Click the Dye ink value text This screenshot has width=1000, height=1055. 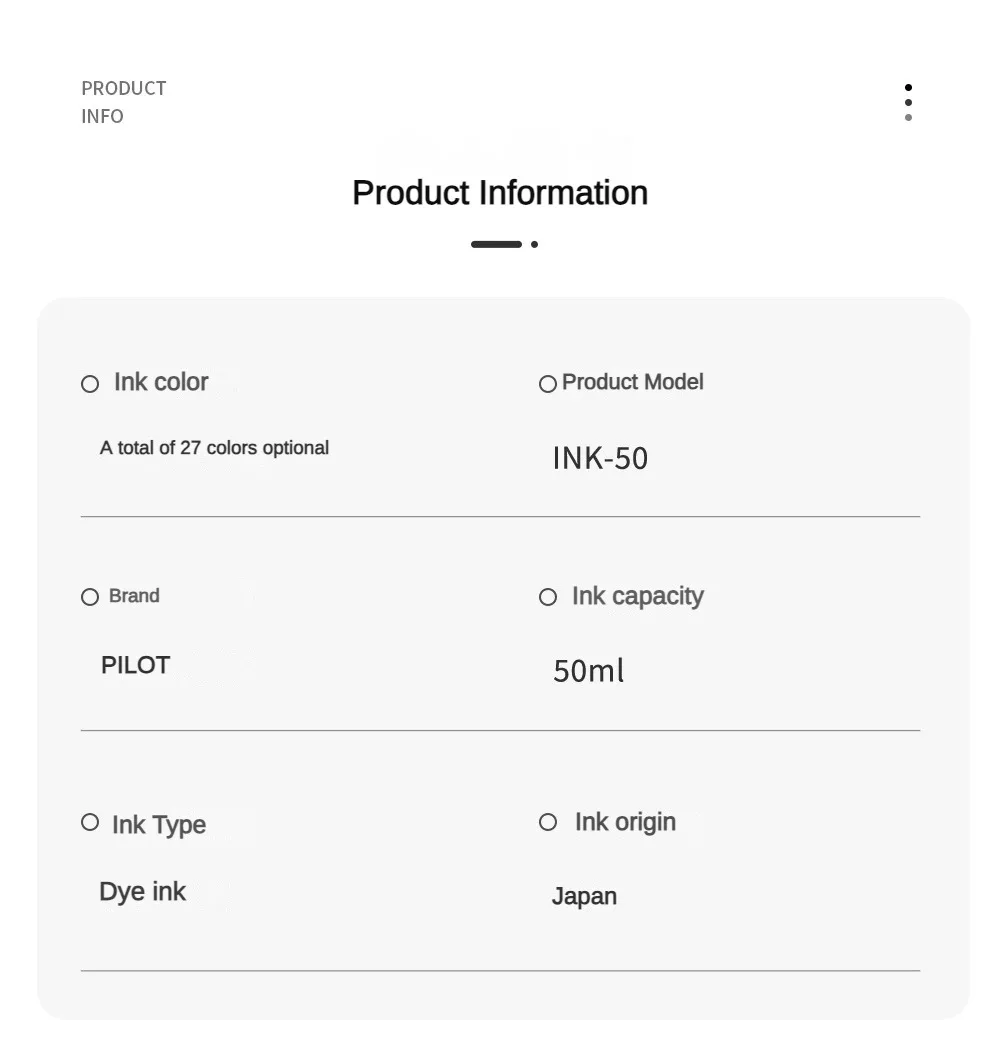pos(142,891)
